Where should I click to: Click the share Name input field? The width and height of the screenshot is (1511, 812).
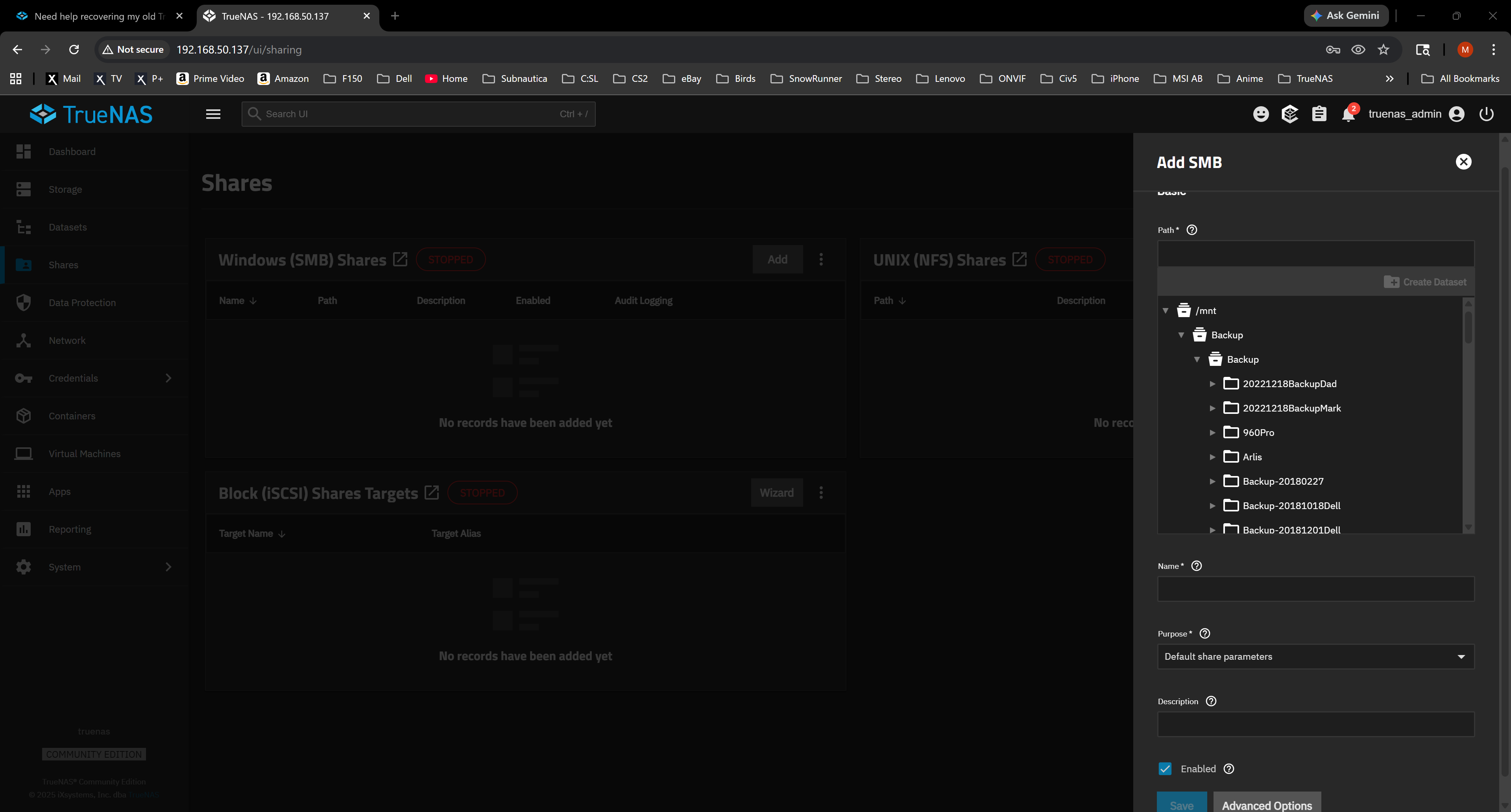point(1315,589)
